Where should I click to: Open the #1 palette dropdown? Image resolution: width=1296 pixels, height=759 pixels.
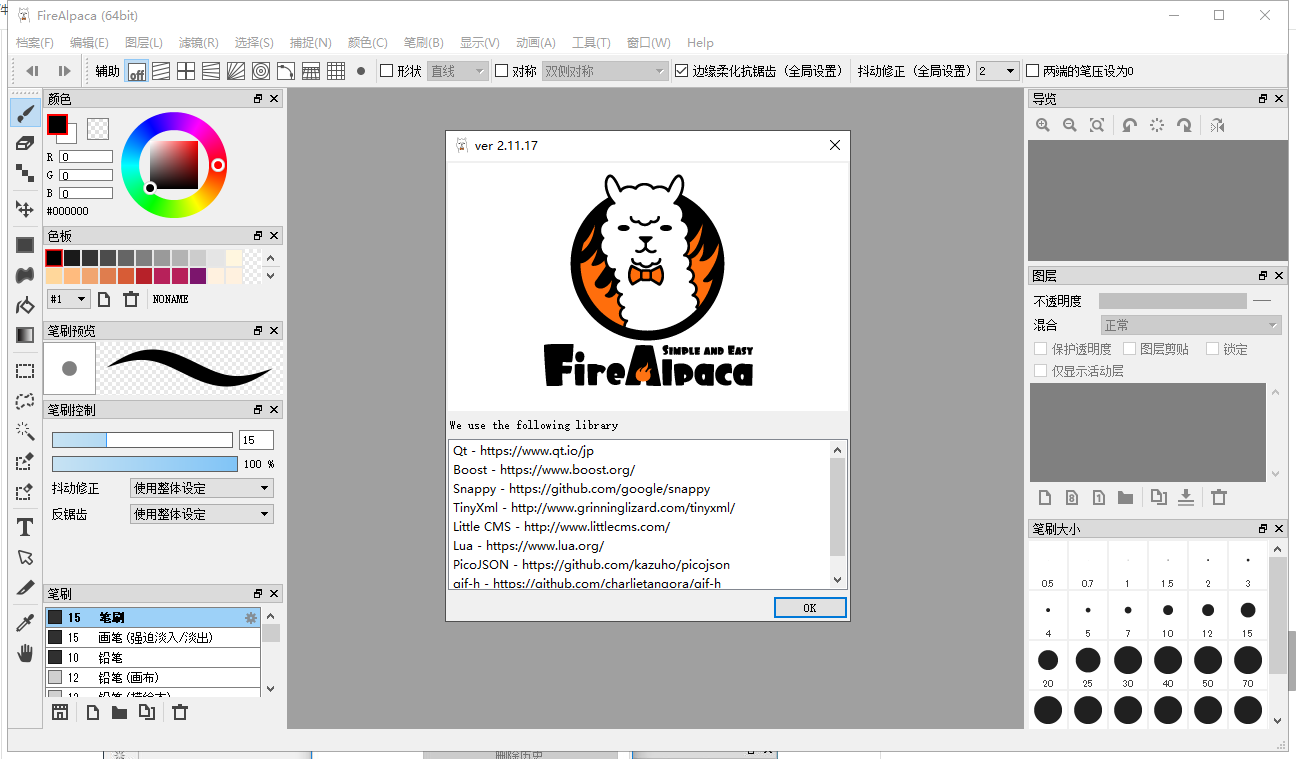(x=69, y=299)
